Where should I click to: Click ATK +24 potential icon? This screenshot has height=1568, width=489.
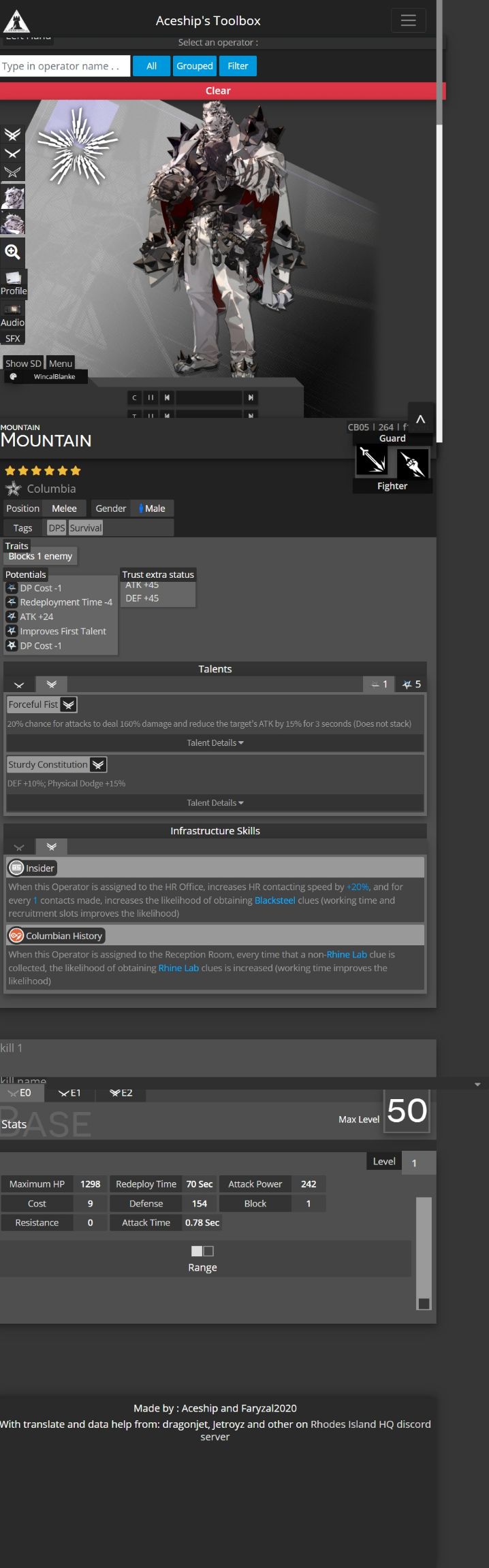[12, 617]
